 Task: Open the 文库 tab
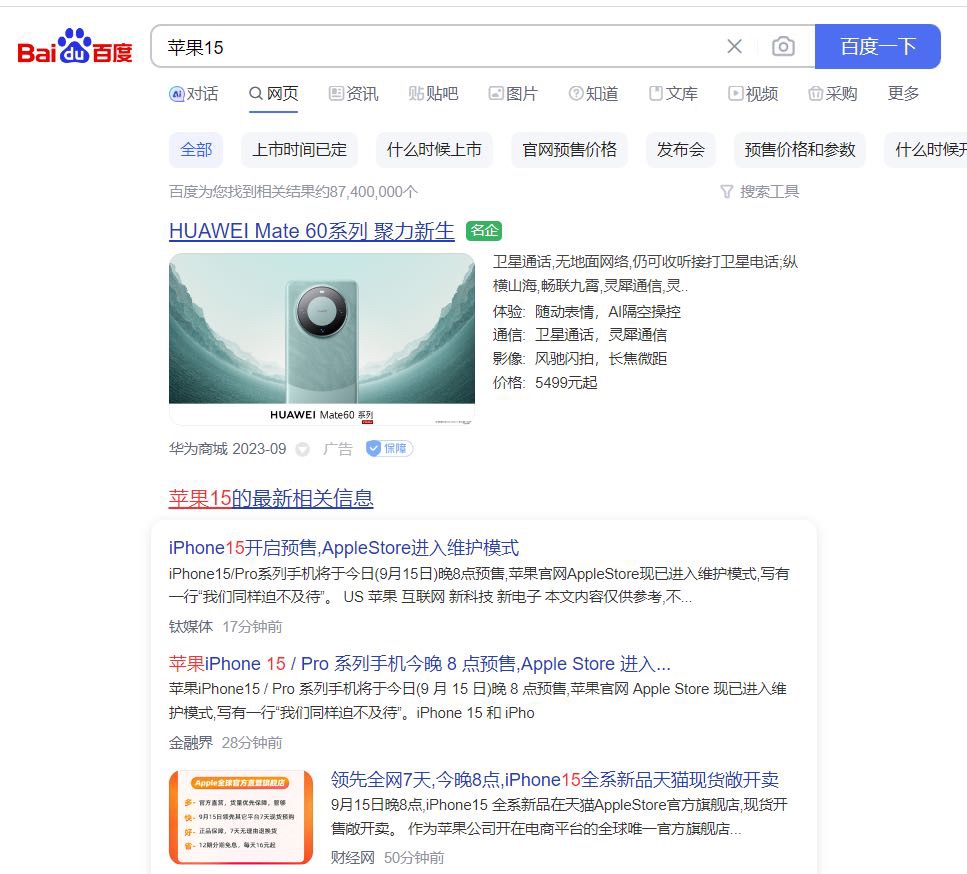point(673,94)
